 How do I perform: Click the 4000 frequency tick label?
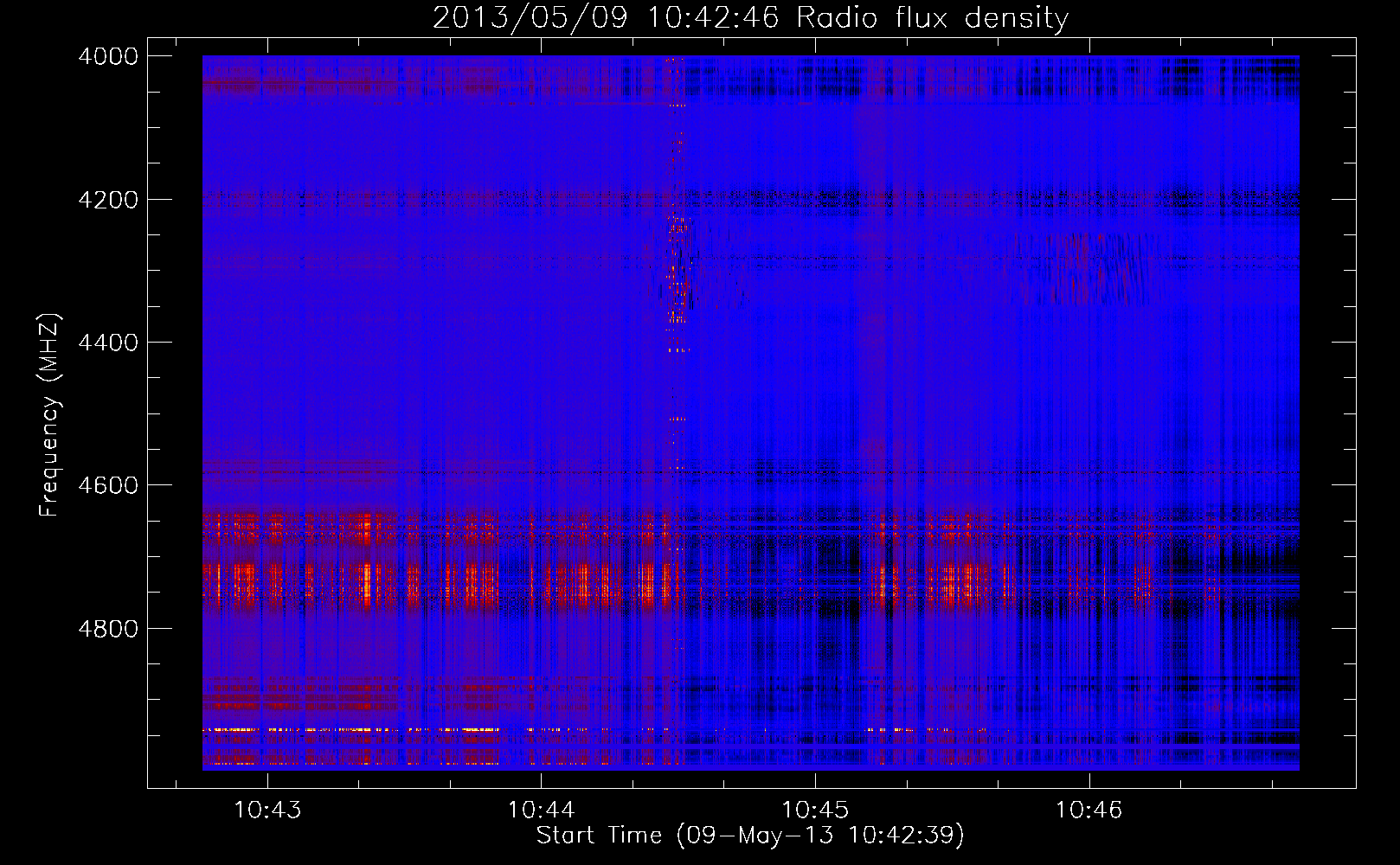pos(108,56)
